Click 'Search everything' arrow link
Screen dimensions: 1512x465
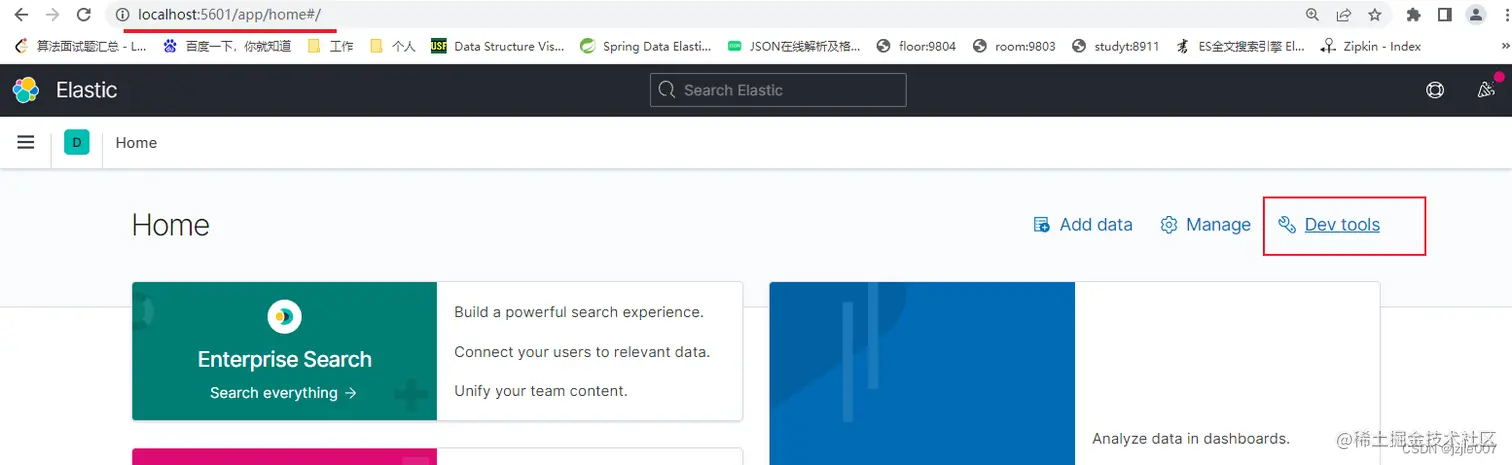[x=283, y=393]
